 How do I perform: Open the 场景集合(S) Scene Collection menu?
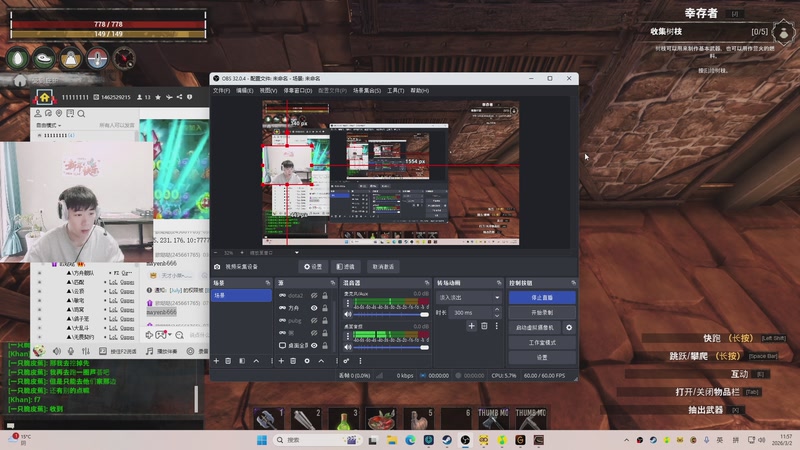click(367, 91)
